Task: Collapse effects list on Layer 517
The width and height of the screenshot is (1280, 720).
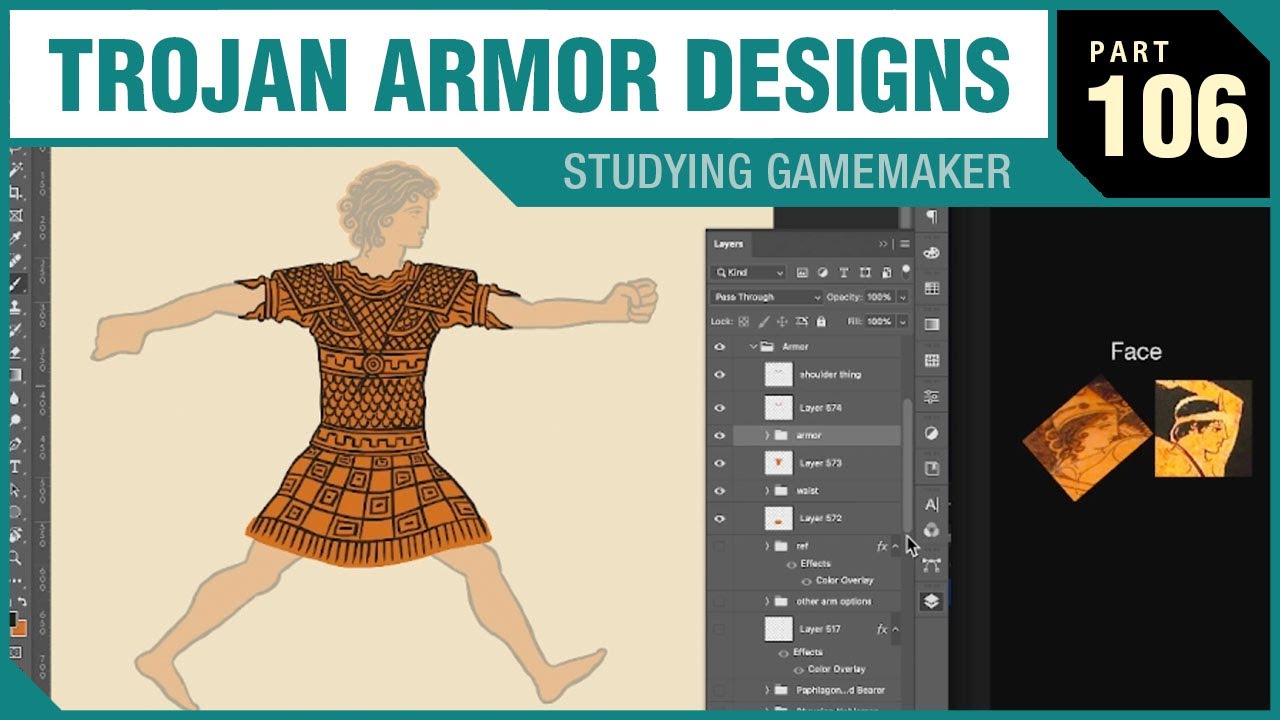Action: coord(896,629)
